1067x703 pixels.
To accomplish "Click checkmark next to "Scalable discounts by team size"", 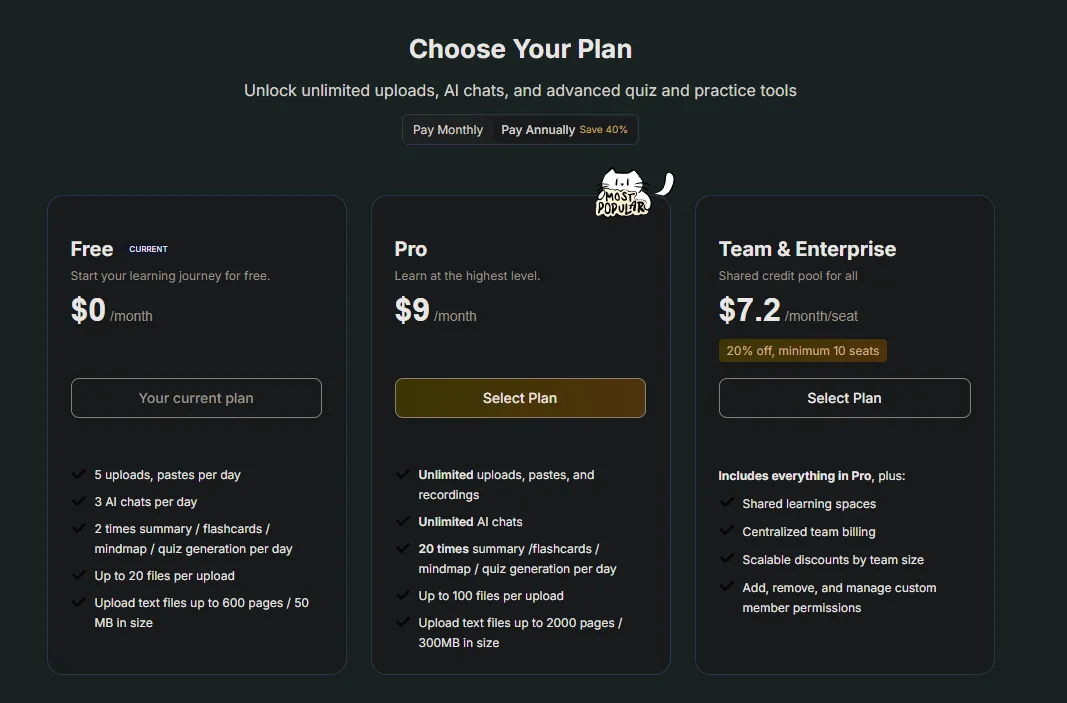I will [727, 560].
